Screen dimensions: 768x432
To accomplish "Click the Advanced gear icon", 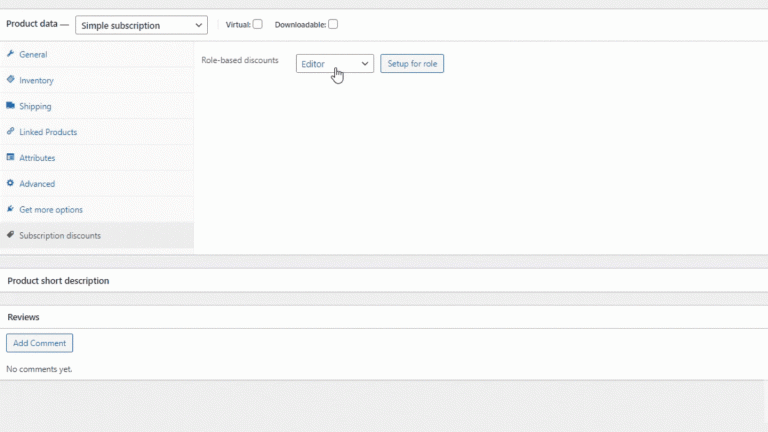I will 10,183.
